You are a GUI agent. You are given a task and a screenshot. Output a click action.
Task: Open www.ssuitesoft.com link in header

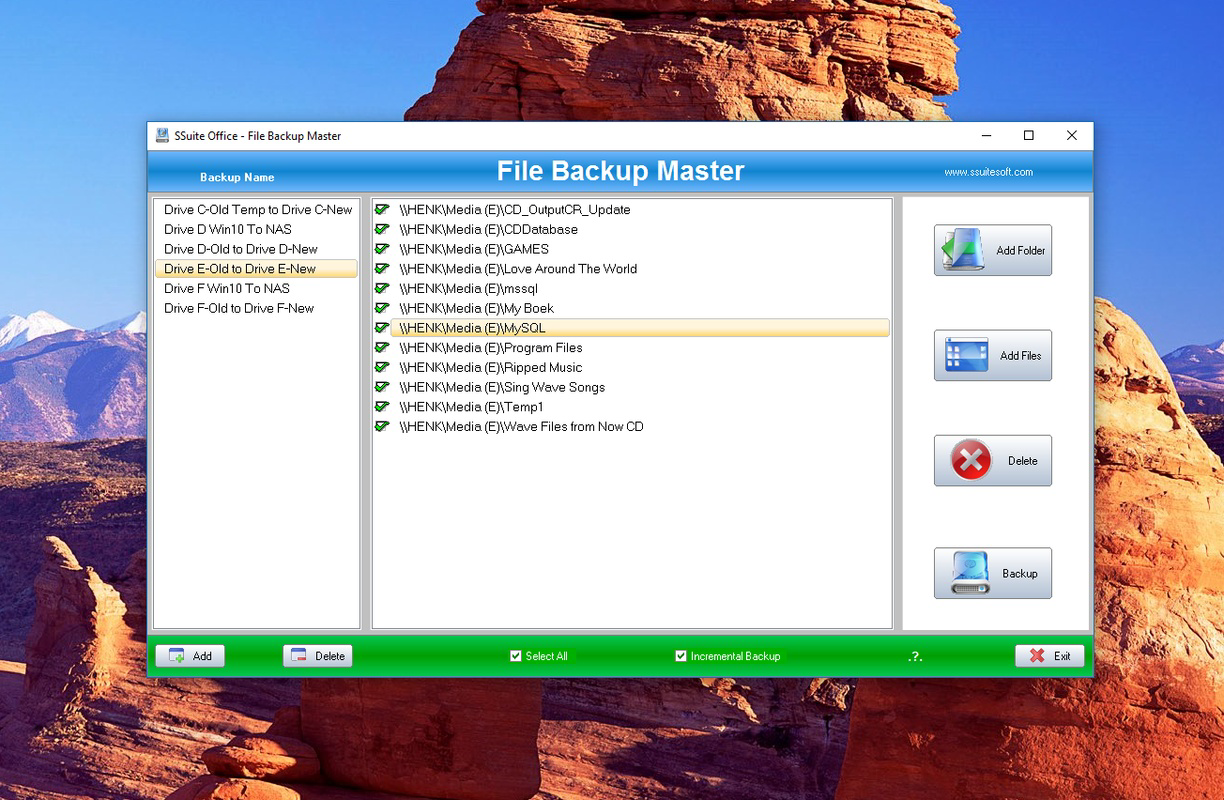point(988,172)
